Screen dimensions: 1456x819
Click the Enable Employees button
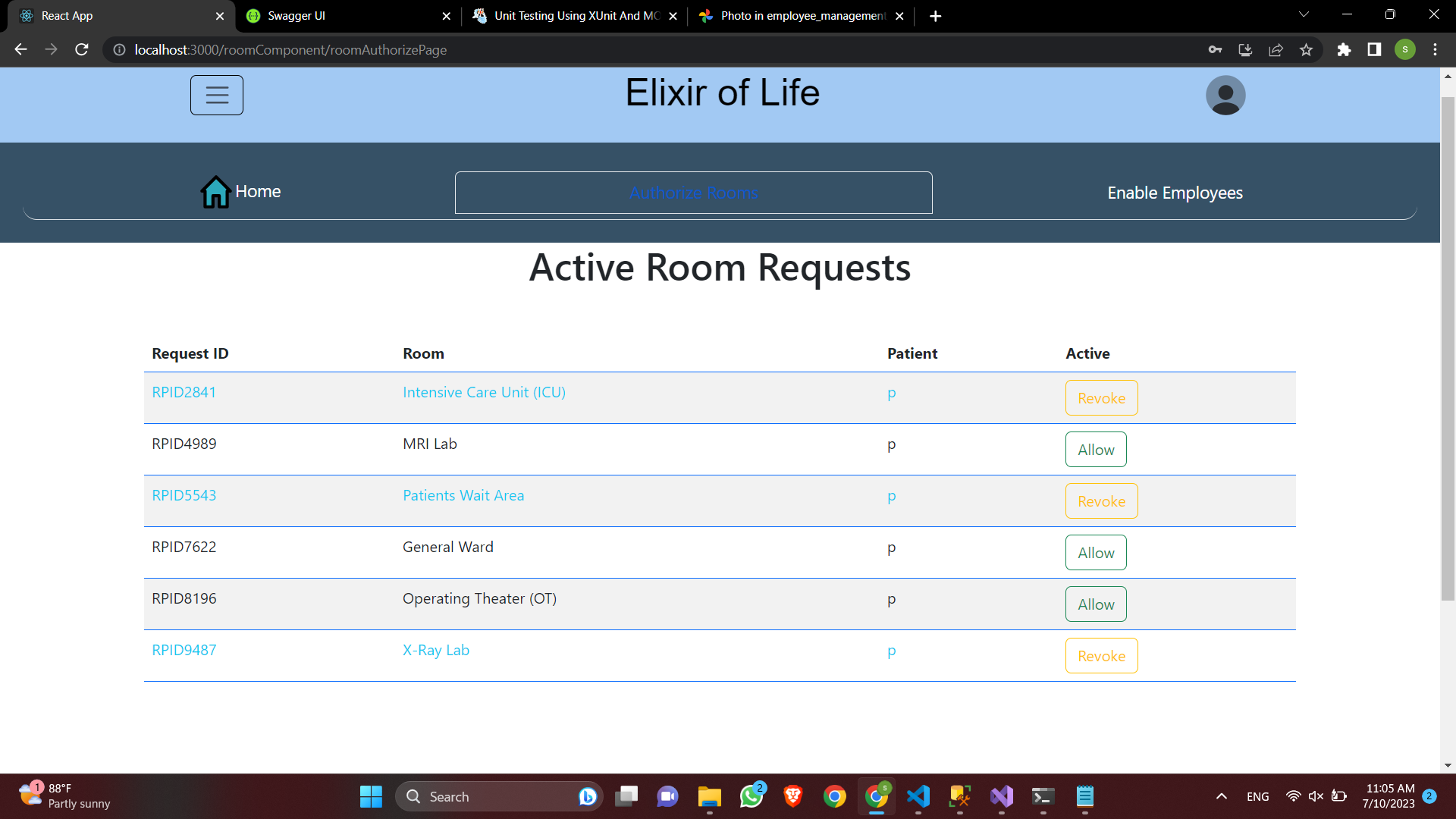pyautogui.click(x=1175, y=192)
